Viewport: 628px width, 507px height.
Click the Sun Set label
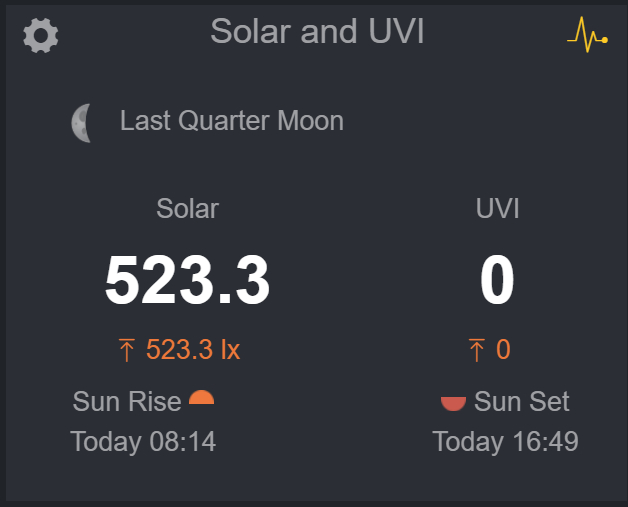point(522,402)
